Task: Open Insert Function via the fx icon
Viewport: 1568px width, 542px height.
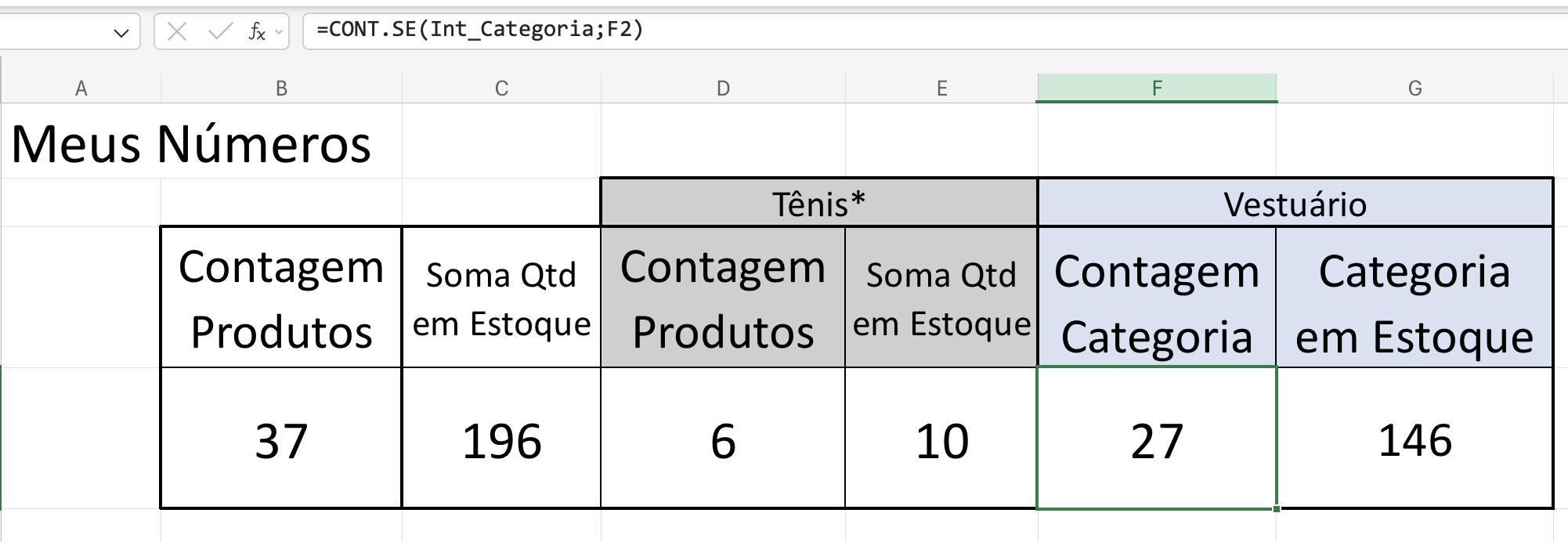Action: (256, 33)
